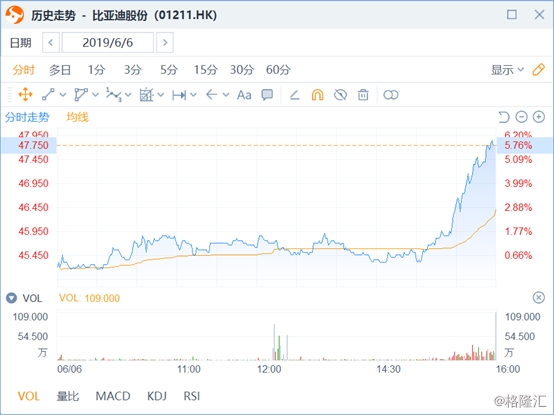
Task: Click the 均线 average line legend
Action: [77, 117]
